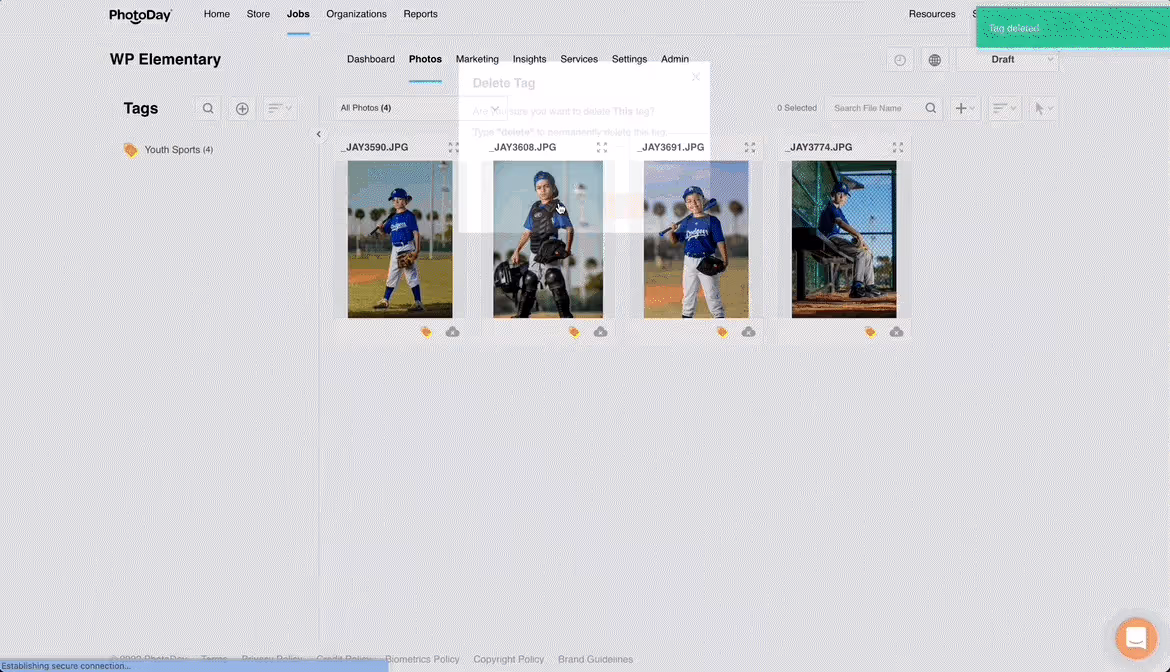Screen dimensions: 1170x672
Task: Open the Reports menu
Action: (x=420, y=14)
